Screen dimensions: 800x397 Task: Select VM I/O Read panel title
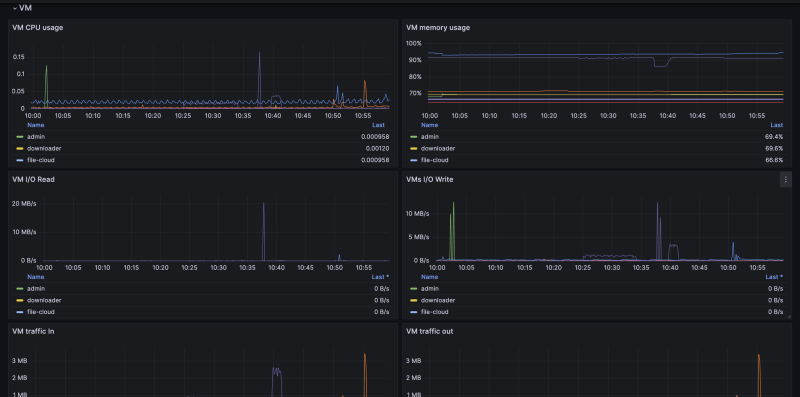tap(33, 180)
